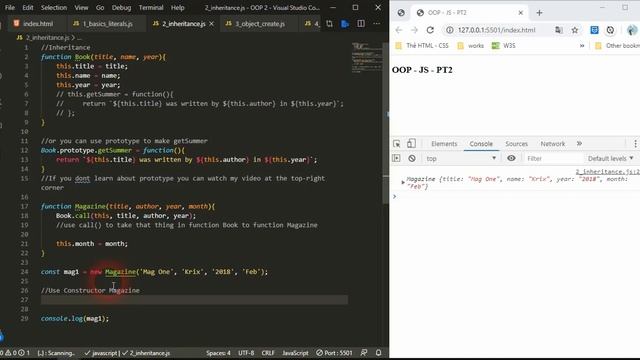Click the Chrome forward arrow
640x360 pixels.
(x=414, y=30)
